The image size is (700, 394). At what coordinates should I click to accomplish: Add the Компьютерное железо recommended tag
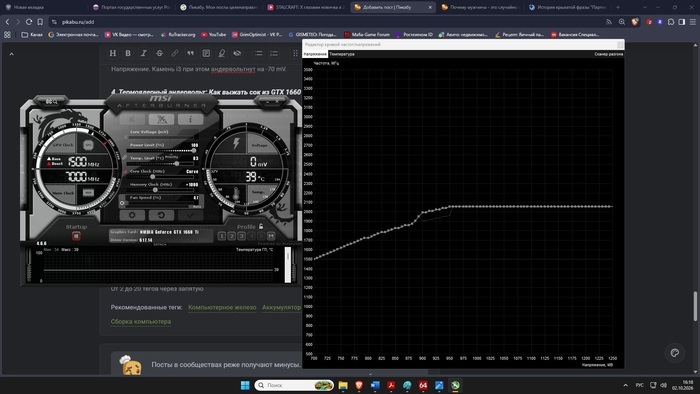tap(222, 307)
